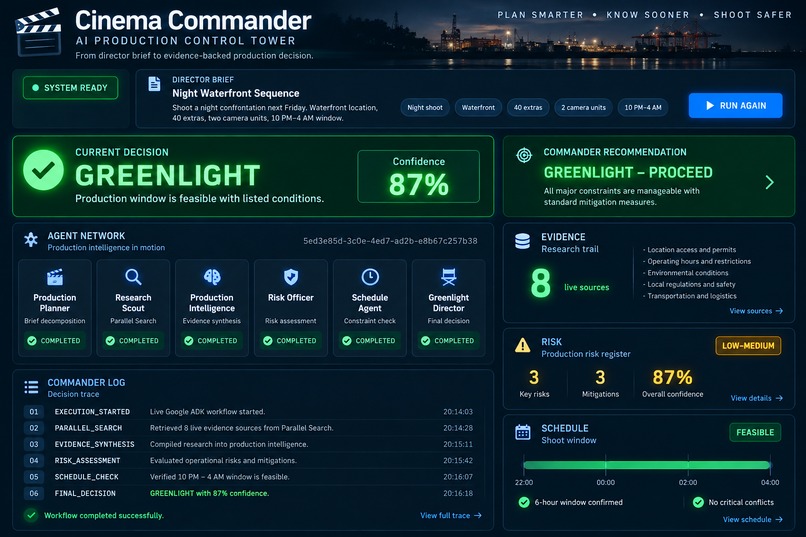The width and height of the screenshot is (806, 537).
Task: Open the View schedule link
Action: click(x=753, y=520)
